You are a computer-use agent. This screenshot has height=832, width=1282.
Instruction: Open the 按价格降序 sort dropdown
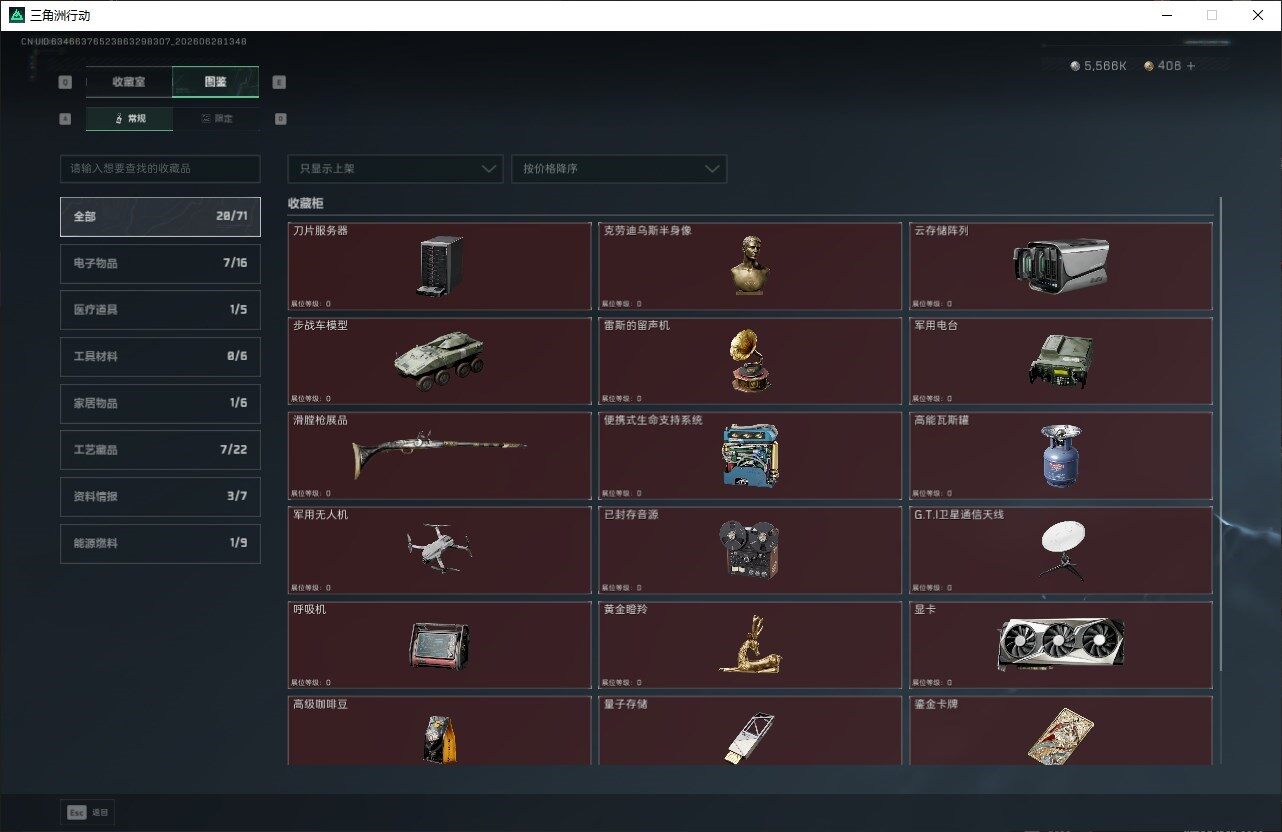pyautogui.click(x=619, y=169)
